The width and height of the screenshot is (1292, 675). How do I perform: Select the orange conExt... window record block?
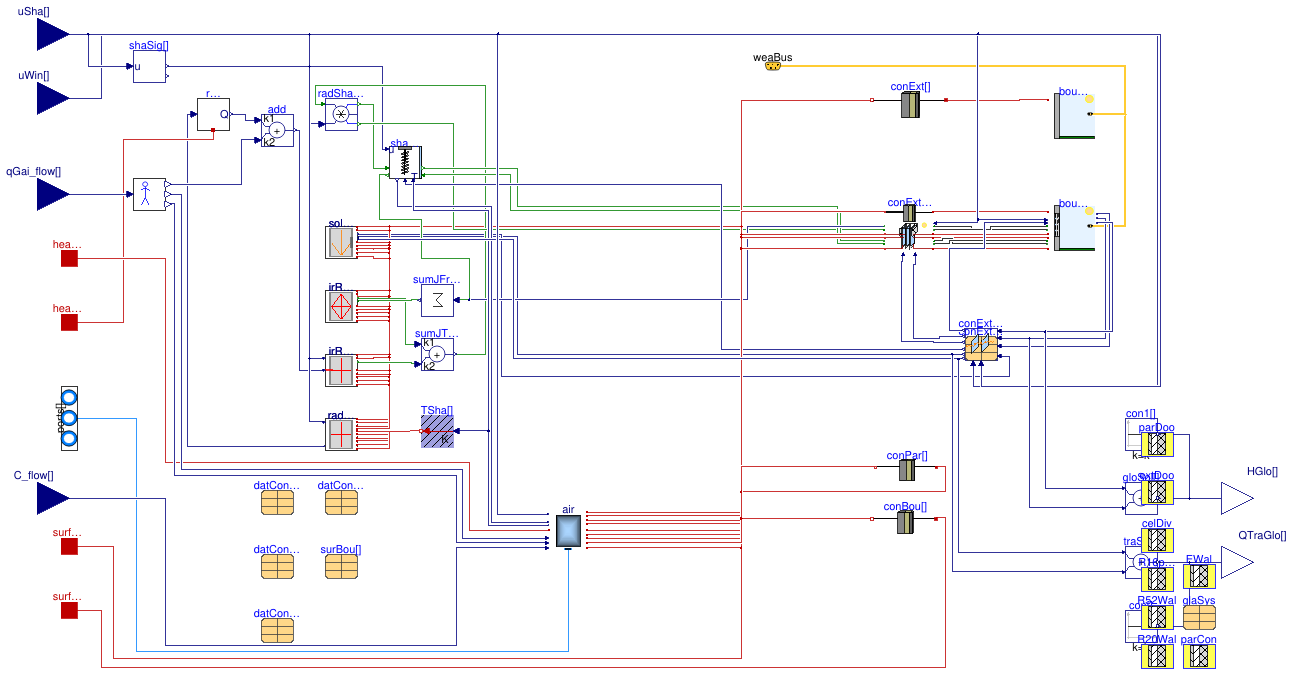tap(981, 346)
